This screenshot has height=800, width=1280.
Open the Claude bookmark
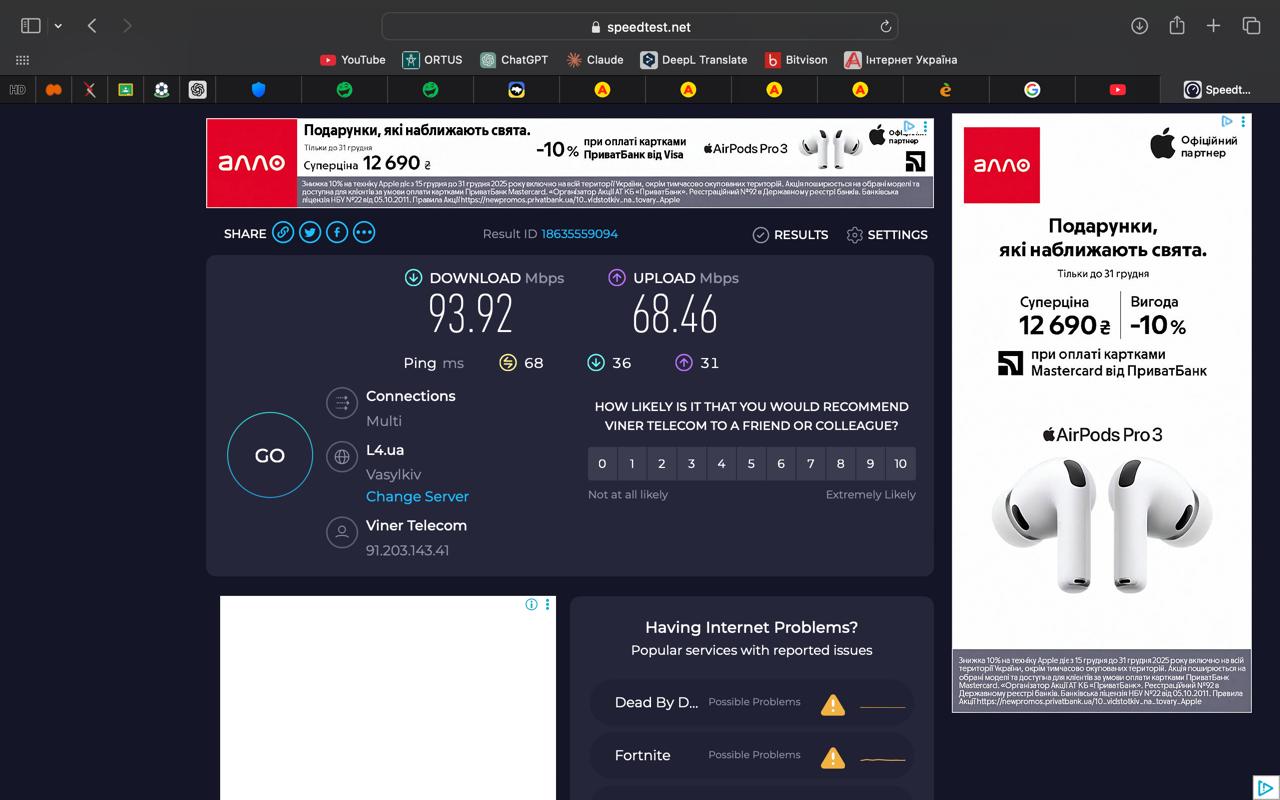click(x=595, y=60)
